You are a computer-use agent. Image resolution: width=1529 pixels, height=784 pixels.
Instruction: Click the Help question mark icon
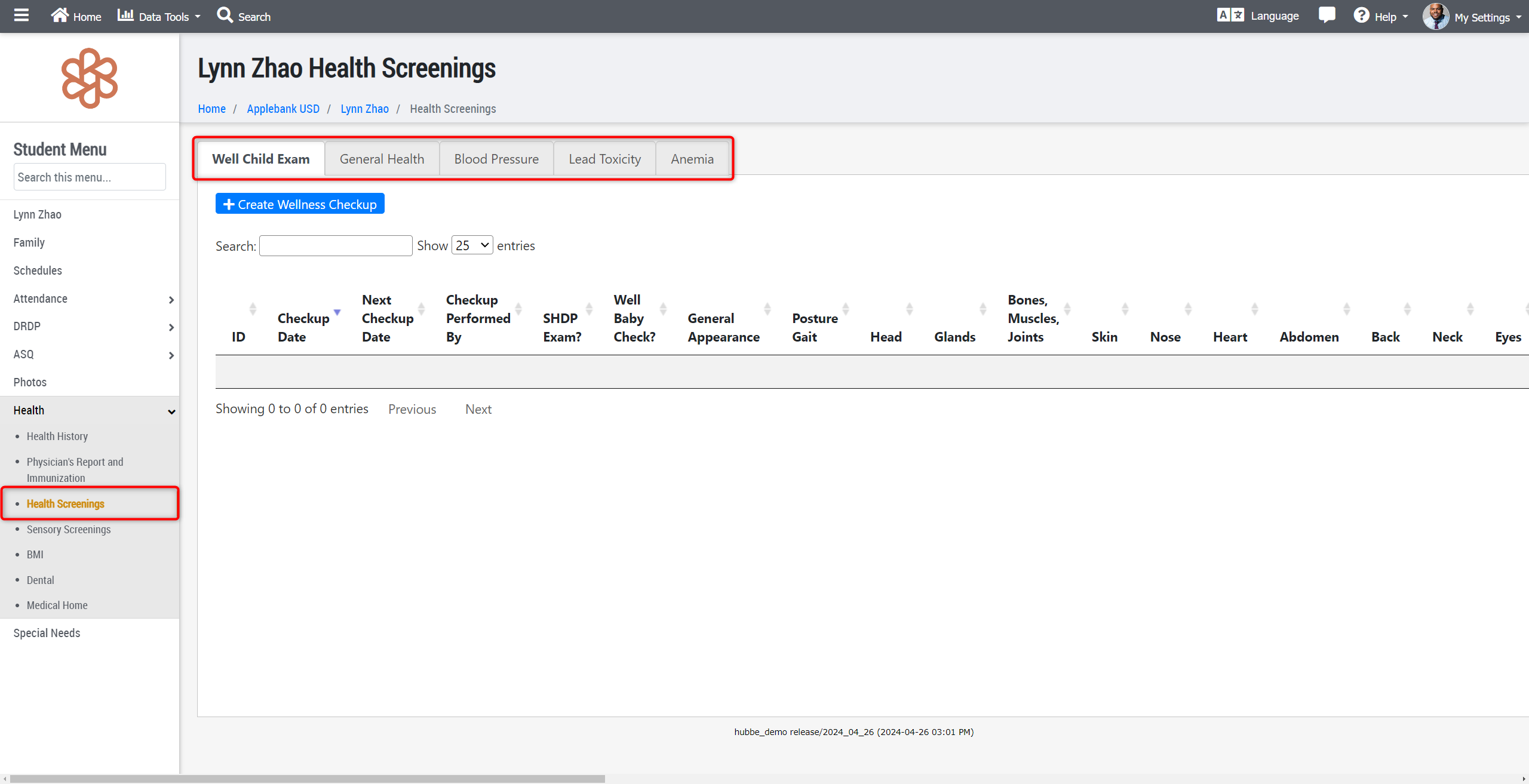(1361, 16)
